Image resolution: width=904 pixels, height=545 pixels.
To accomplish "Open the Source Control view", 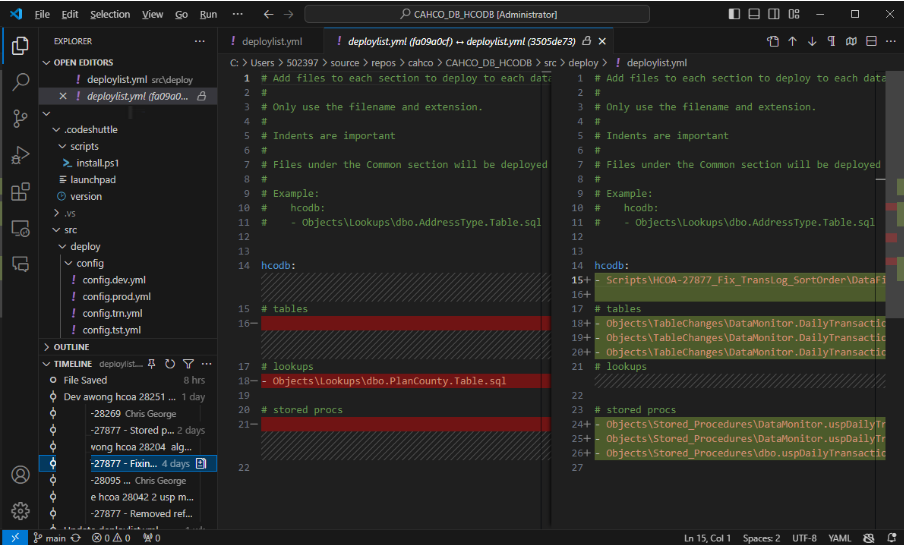I will click(20, 119).
